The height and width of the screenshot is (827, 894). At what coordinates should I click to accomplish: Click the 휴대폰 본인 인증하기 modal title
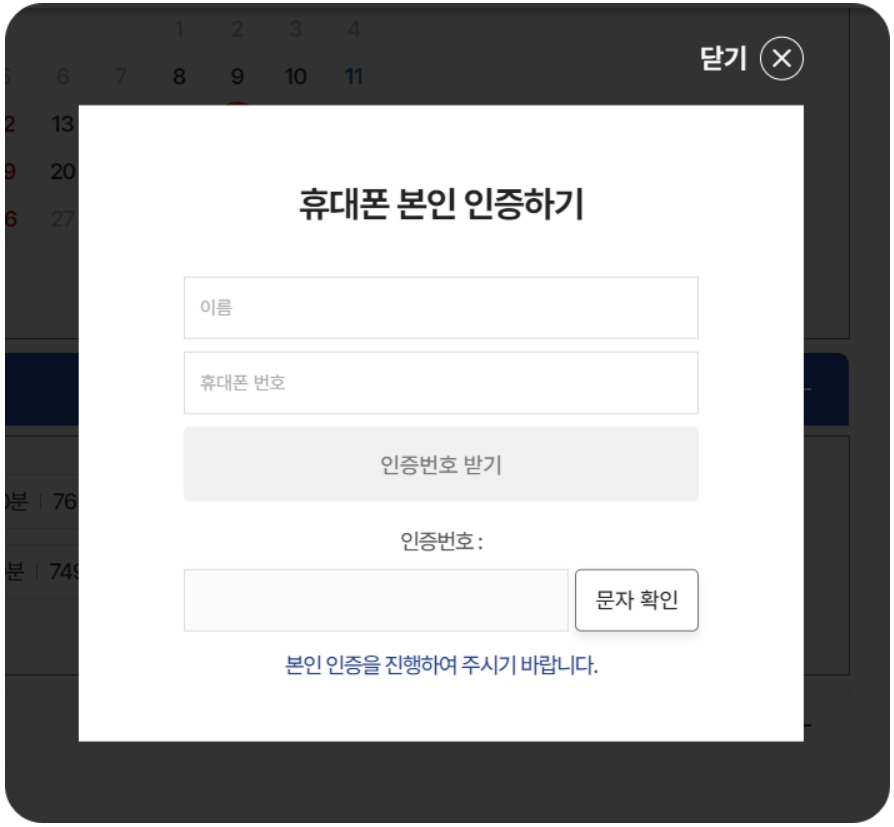(x=442, y=198)
